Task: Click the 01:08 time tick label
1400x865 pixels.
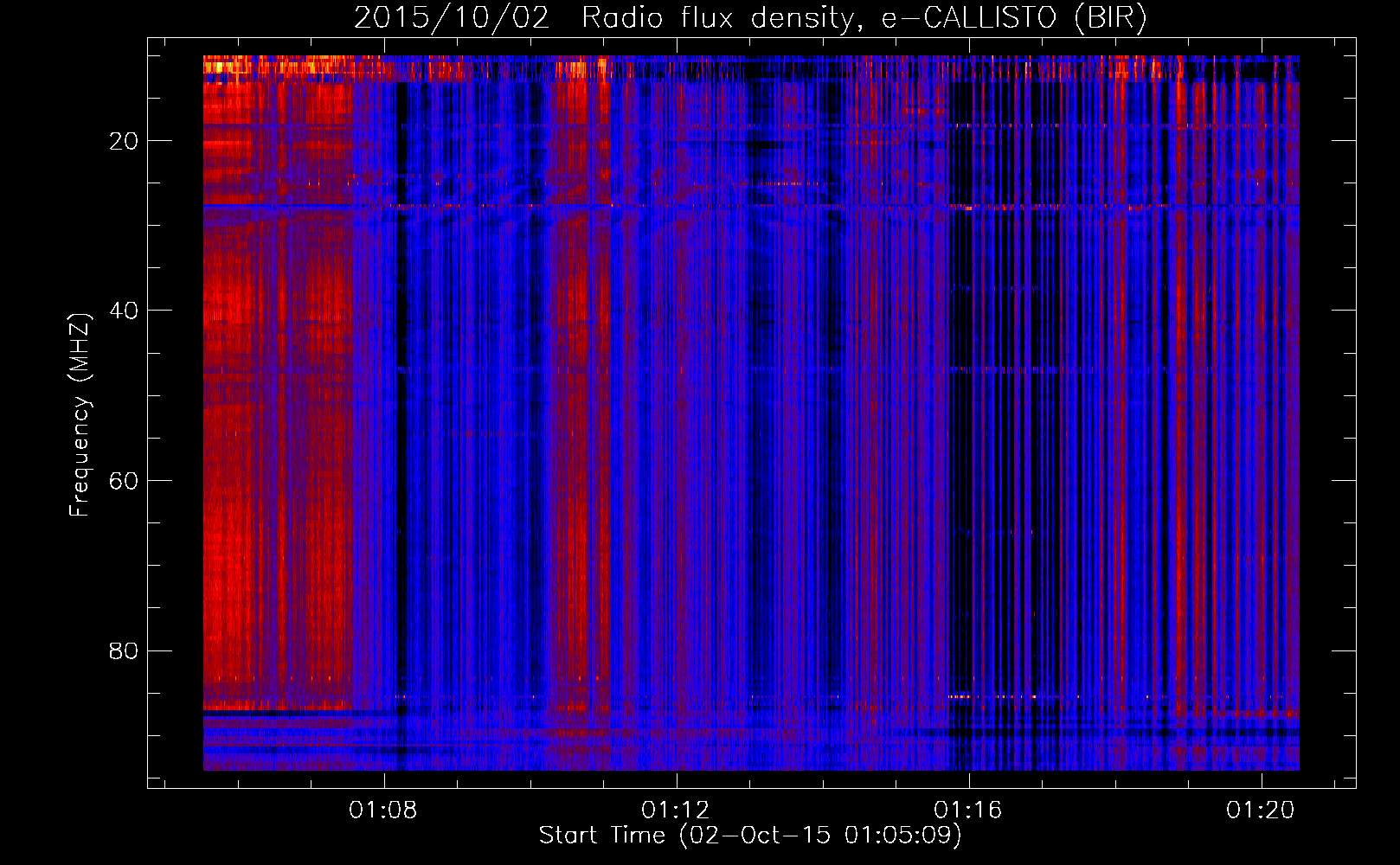Action: coord(382,810)
